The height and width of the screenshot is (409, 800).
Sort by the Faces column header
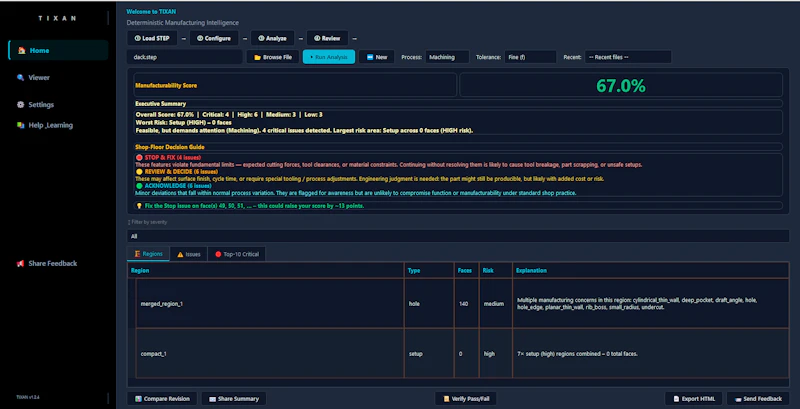click(x=467, y=270)
